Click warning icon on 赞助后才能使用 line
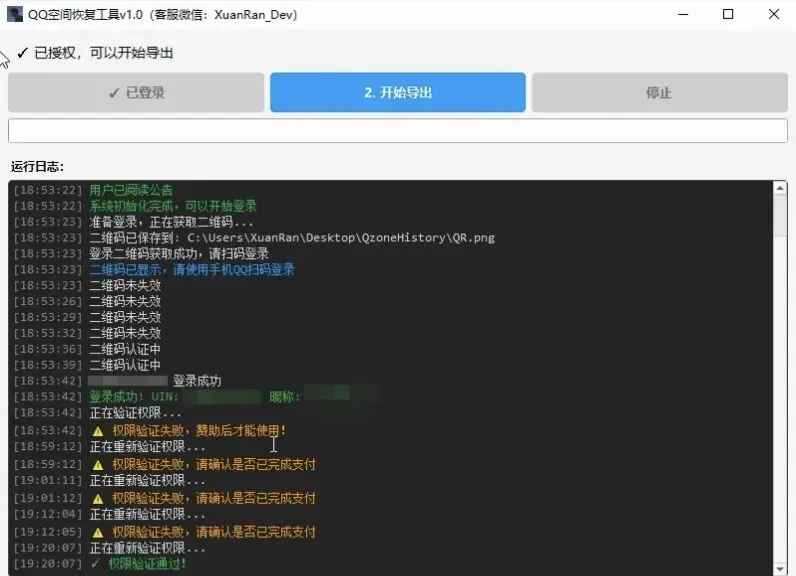Image resolution: width=796 pixels, height=576 pixels. coord(98,431)
